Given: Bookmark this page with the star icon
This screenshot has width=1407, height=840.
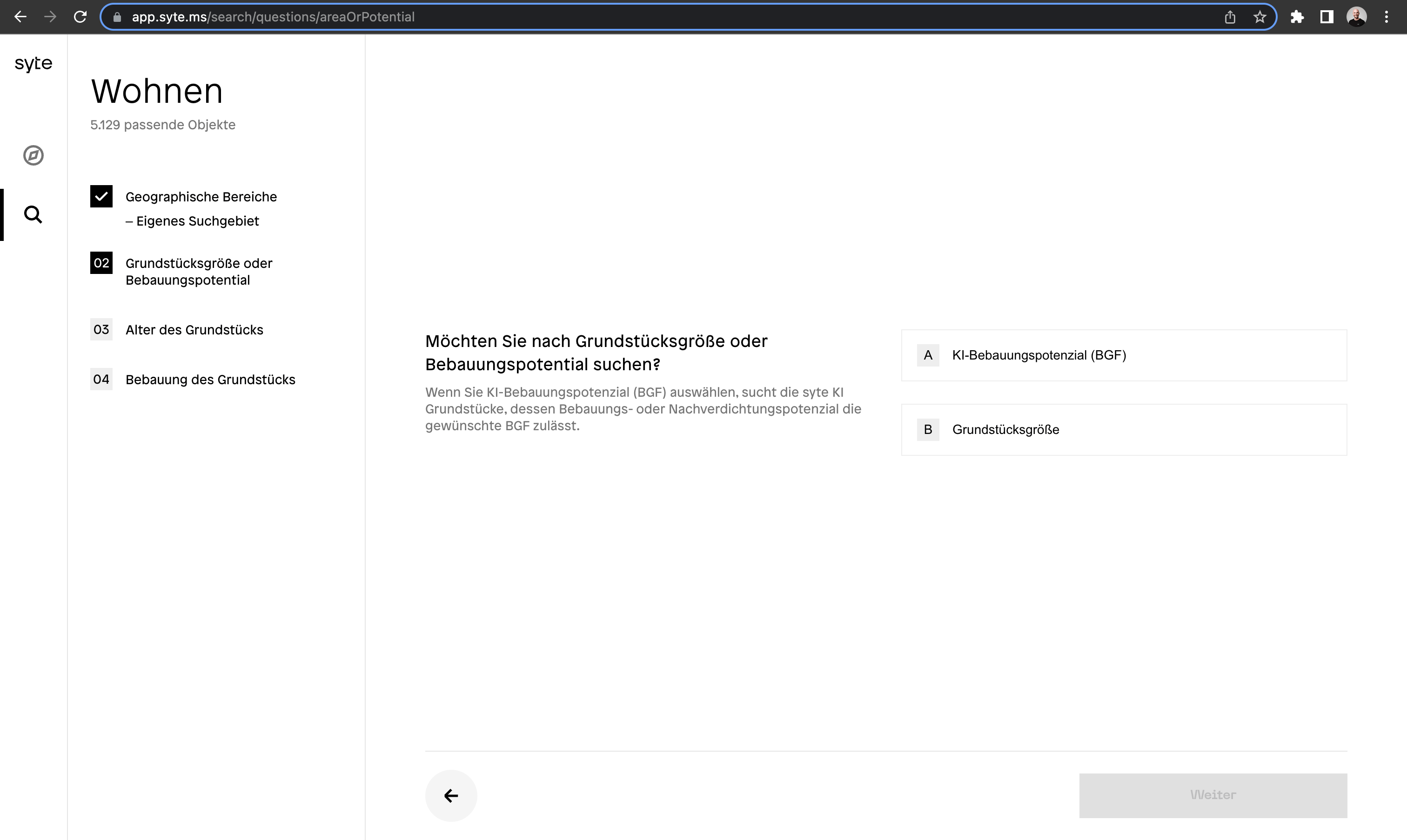Looking at the screenshot, I should point(1259,17).
